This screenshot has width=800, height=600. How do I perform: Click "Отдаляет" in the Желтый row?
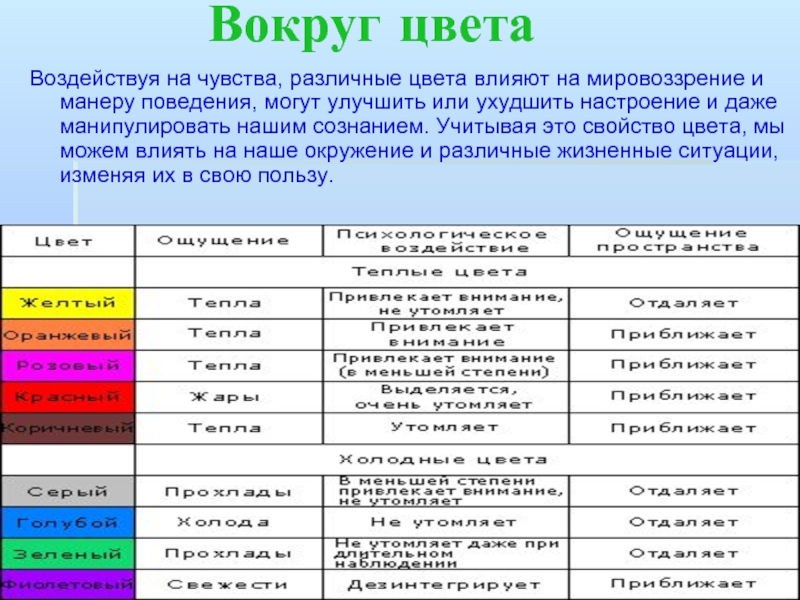click(684, 303)
